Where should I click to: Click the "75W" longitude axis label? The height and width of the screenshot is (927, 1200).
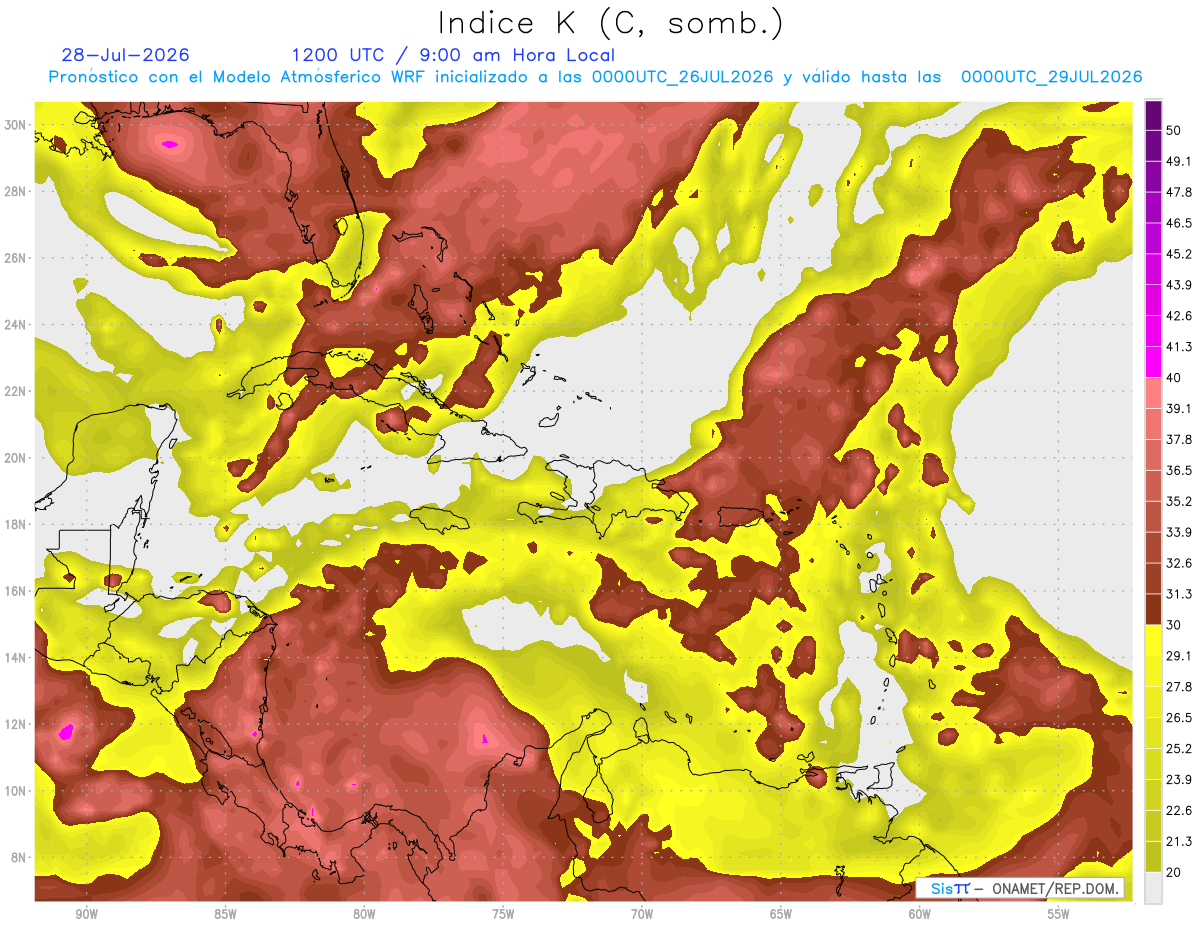coord(503,914)
